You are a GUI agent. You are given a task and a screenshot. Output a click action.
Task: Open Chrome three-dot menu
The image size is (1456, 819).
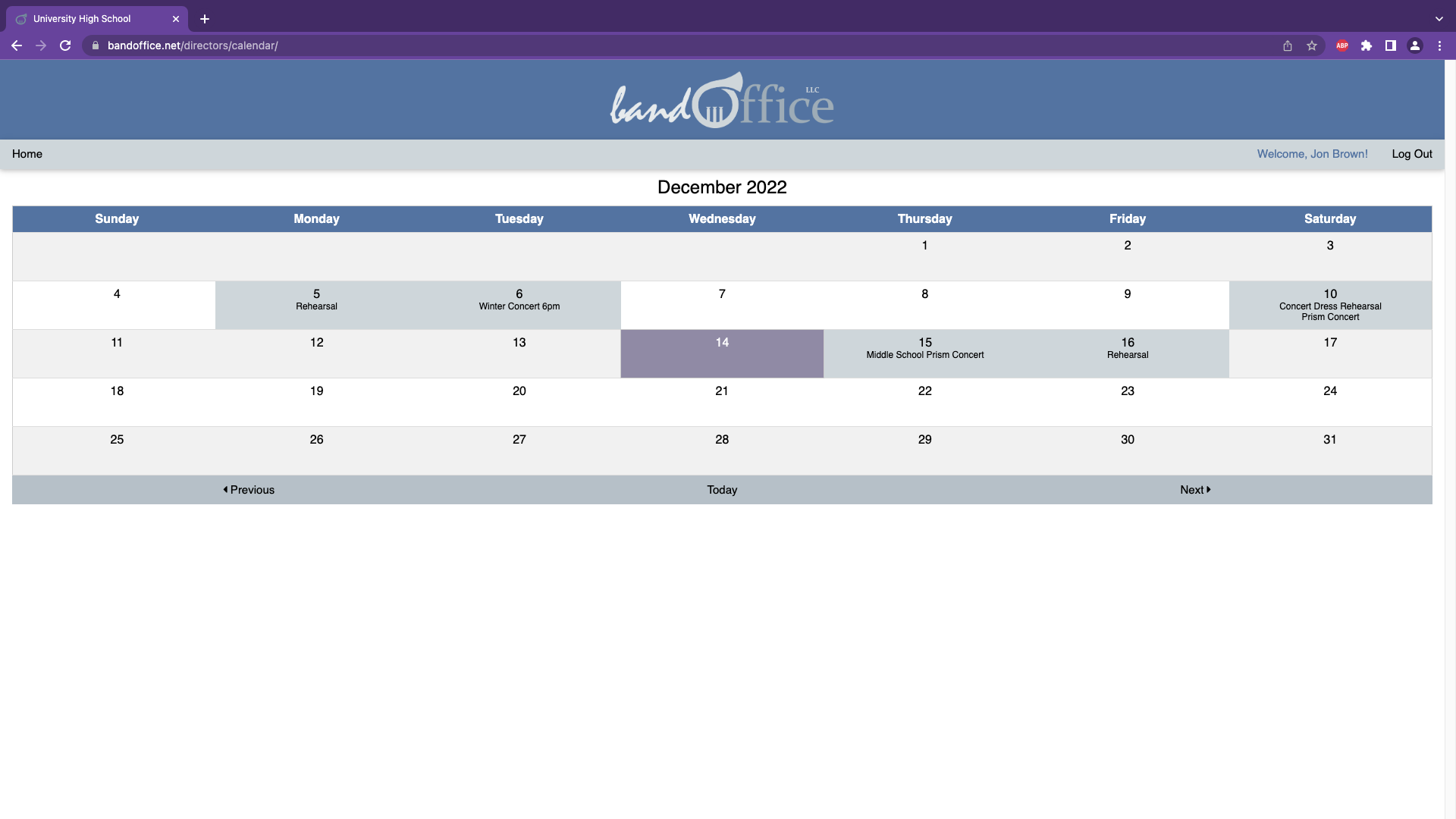point(1439,45)
